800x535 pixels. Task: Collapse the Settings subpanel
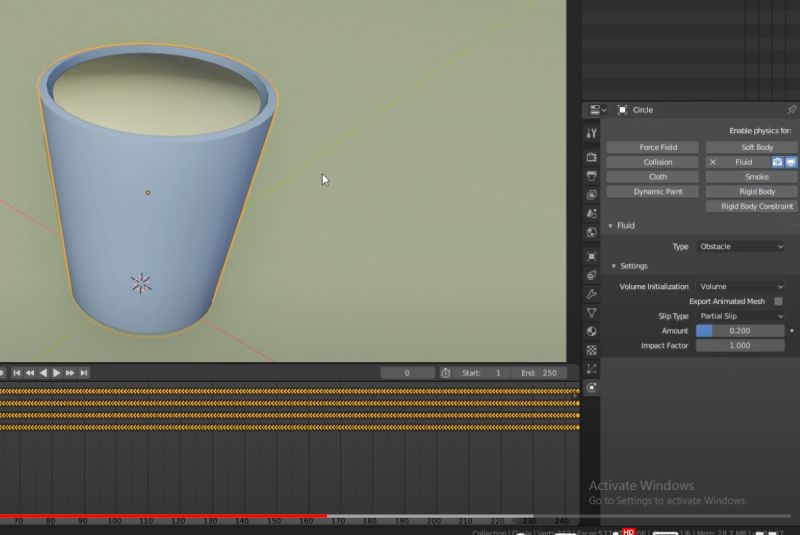pyautogui.click(x=614, y=266)
